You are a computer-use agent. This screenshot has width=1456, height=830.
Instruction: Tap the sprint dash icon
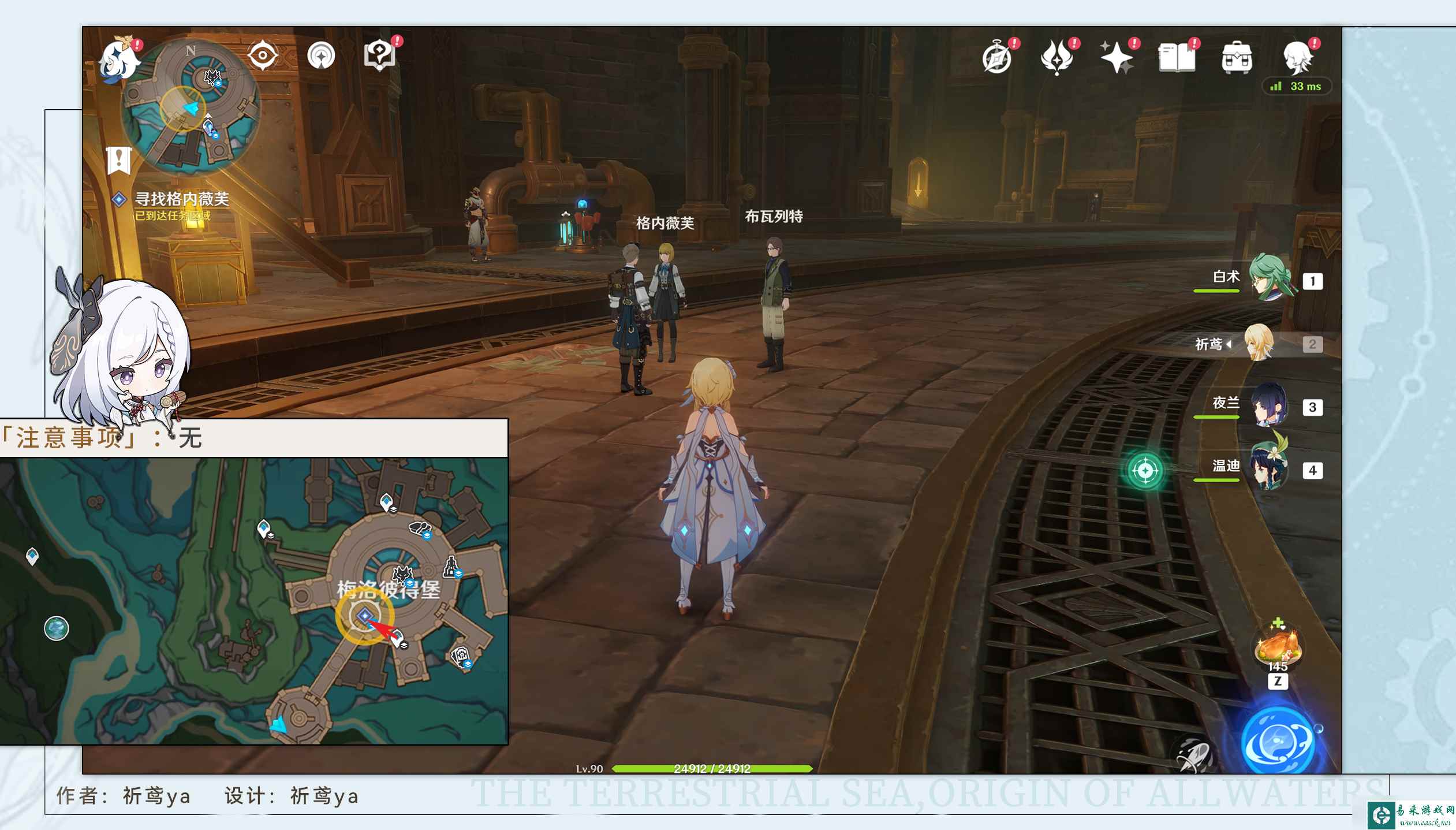(x=1194, y=754)
